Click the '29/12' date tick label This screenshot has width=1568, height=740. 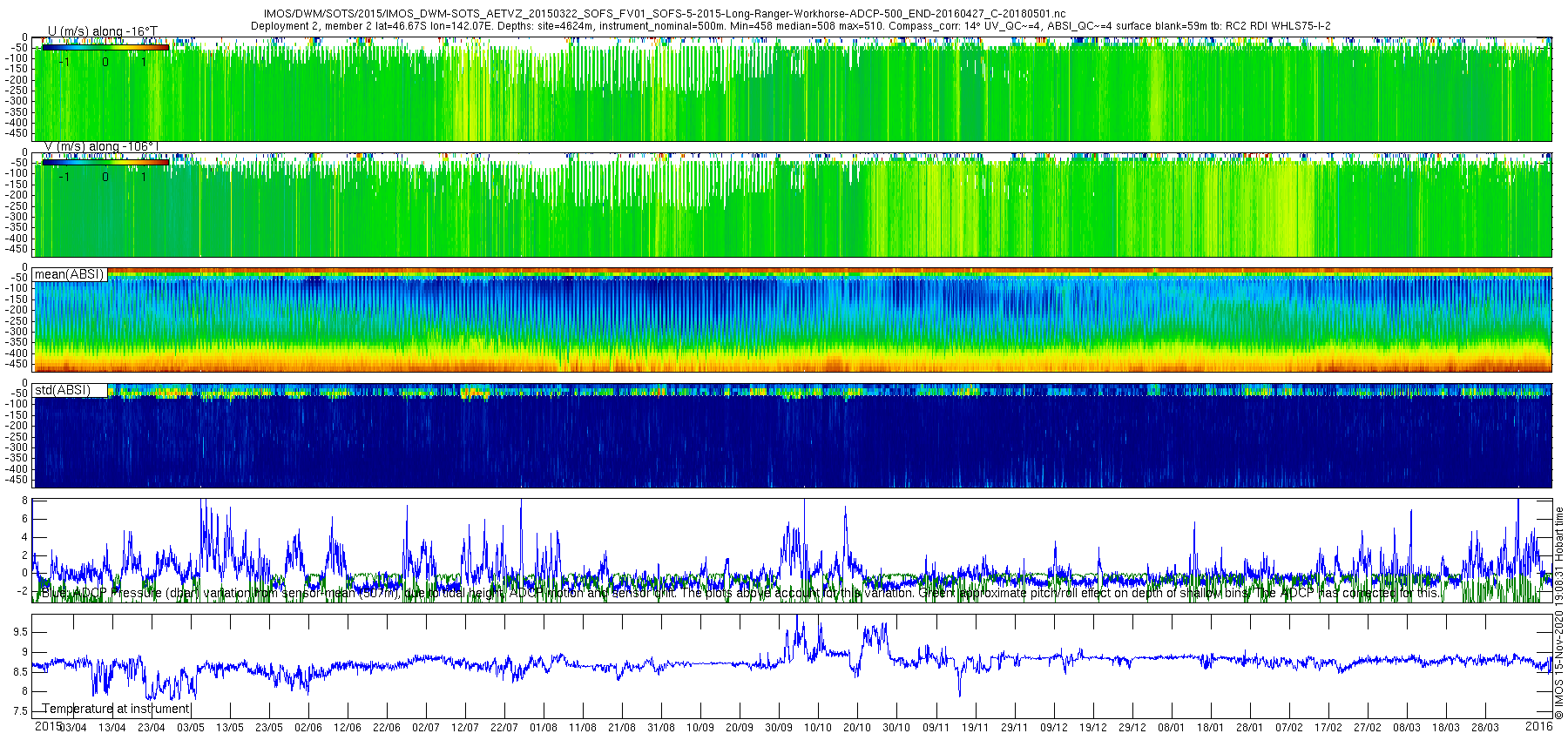click(x=1132, y=728)
